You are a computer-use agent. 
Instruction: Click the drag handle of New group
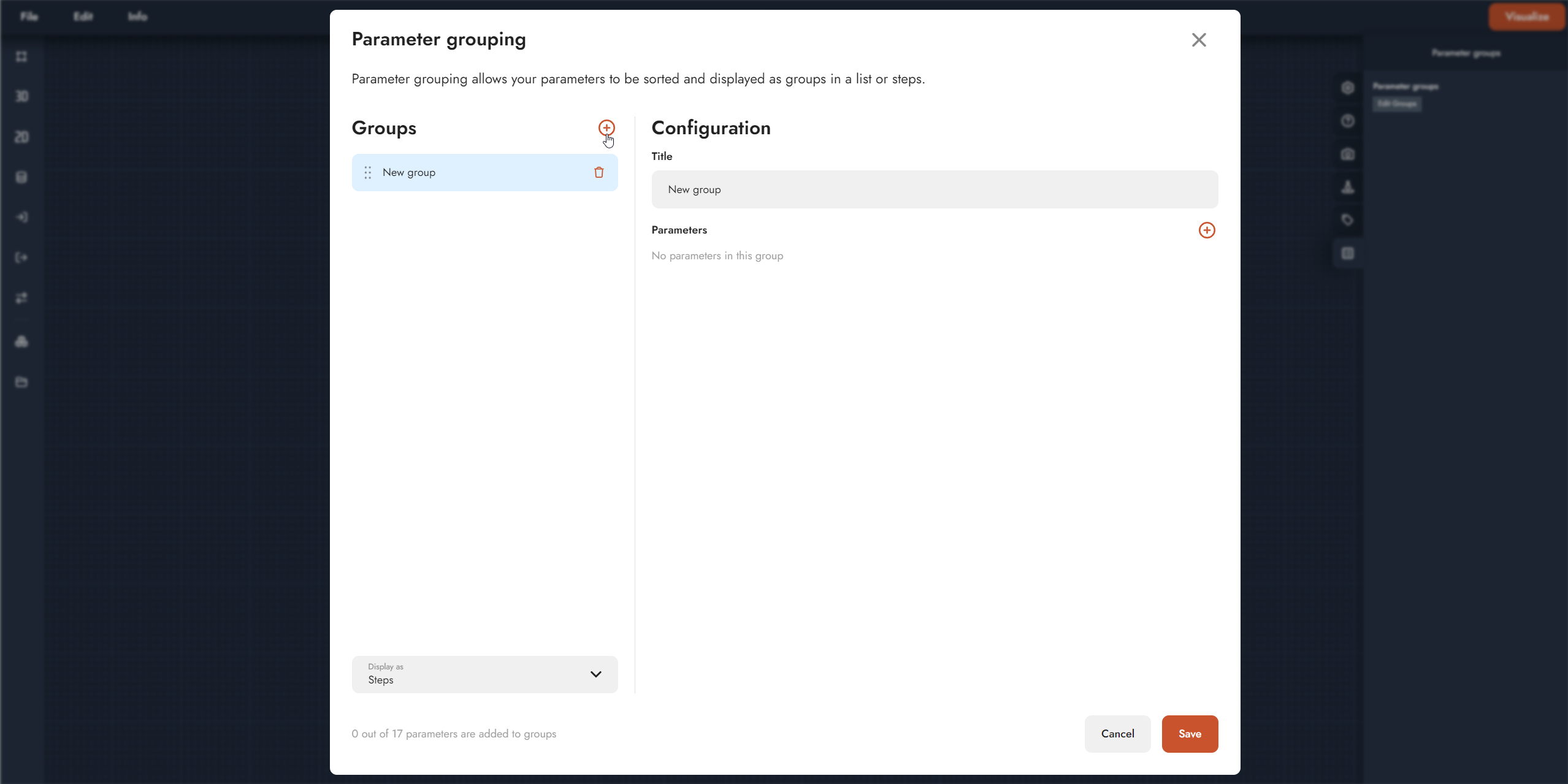point(367,172)
